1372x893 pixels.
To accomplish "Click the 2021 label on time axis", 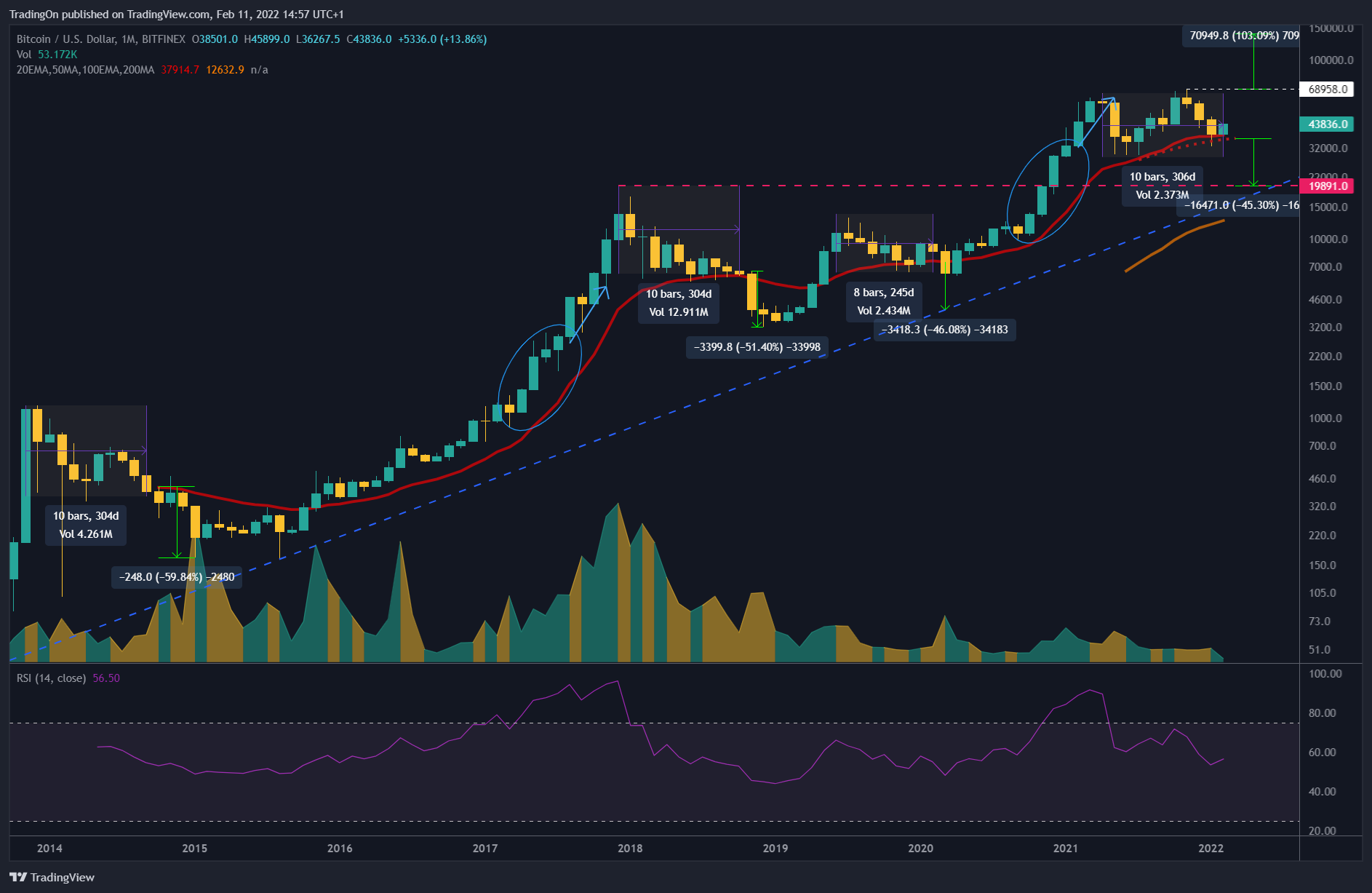I will 1066,848.
